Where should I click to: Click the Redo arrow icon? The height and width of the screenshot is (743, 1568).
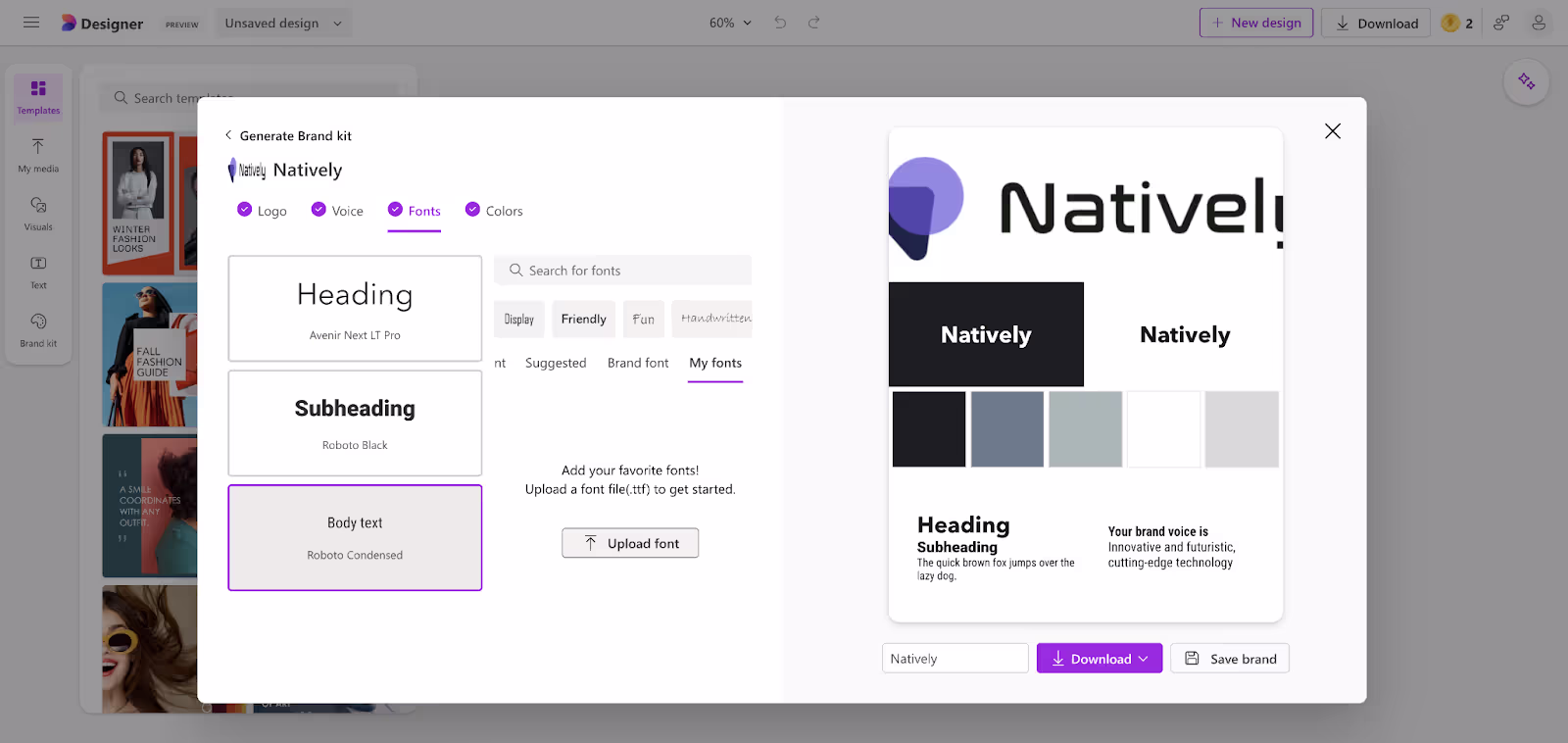[x=813, y=23]
